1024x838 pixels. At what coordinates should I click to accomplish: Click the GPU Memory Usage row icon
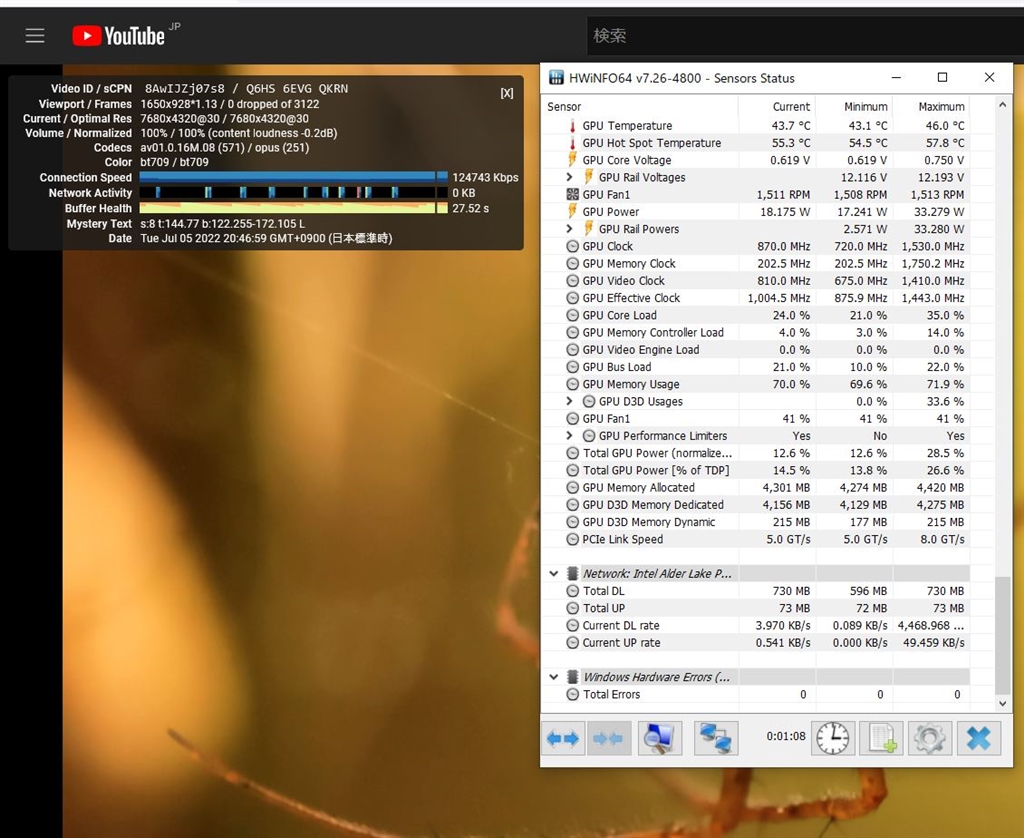click(572, 384)
